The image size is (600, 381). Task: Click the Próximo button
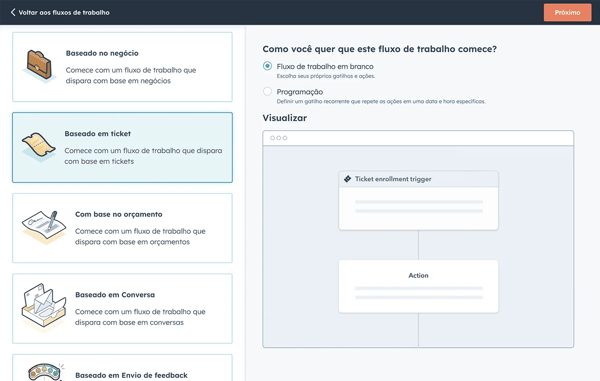pyautogui.click(x=567, y=13)
